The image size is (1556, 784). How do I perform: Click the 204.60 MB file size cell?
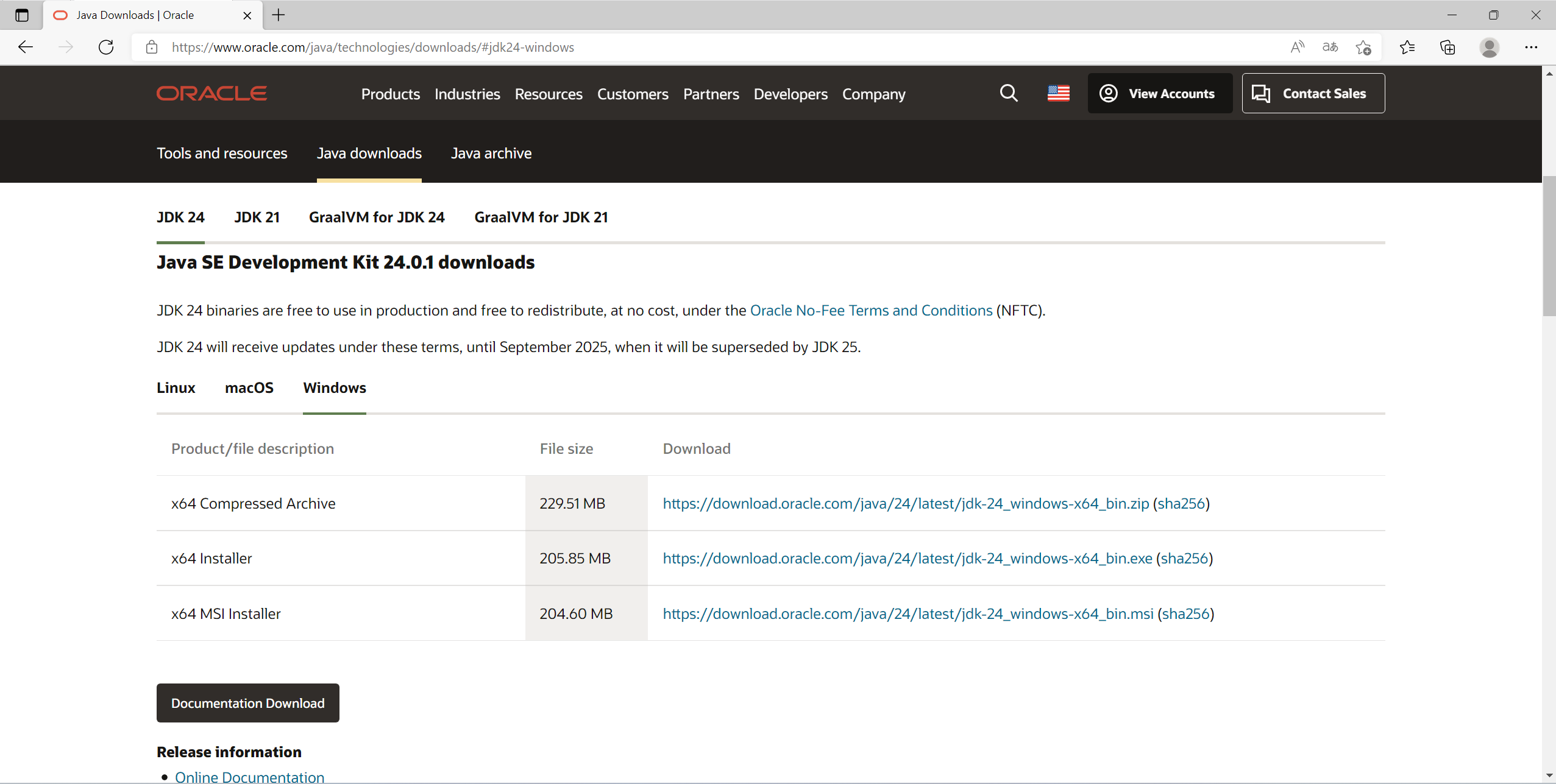point(586,613)
